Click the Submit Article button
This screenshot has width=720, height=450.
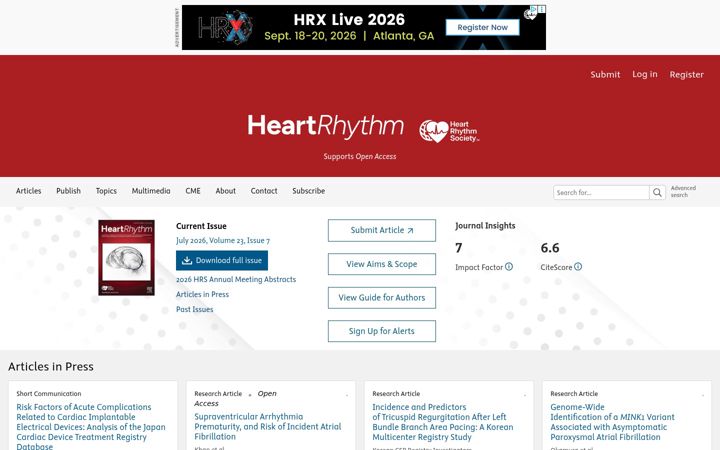382,231
